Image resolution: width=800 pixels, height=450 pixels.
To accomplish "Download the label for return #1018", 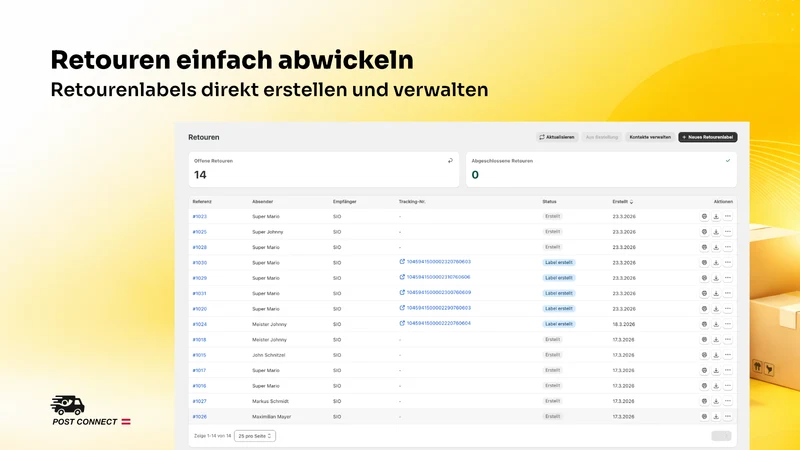I will (x=716, y=339).
